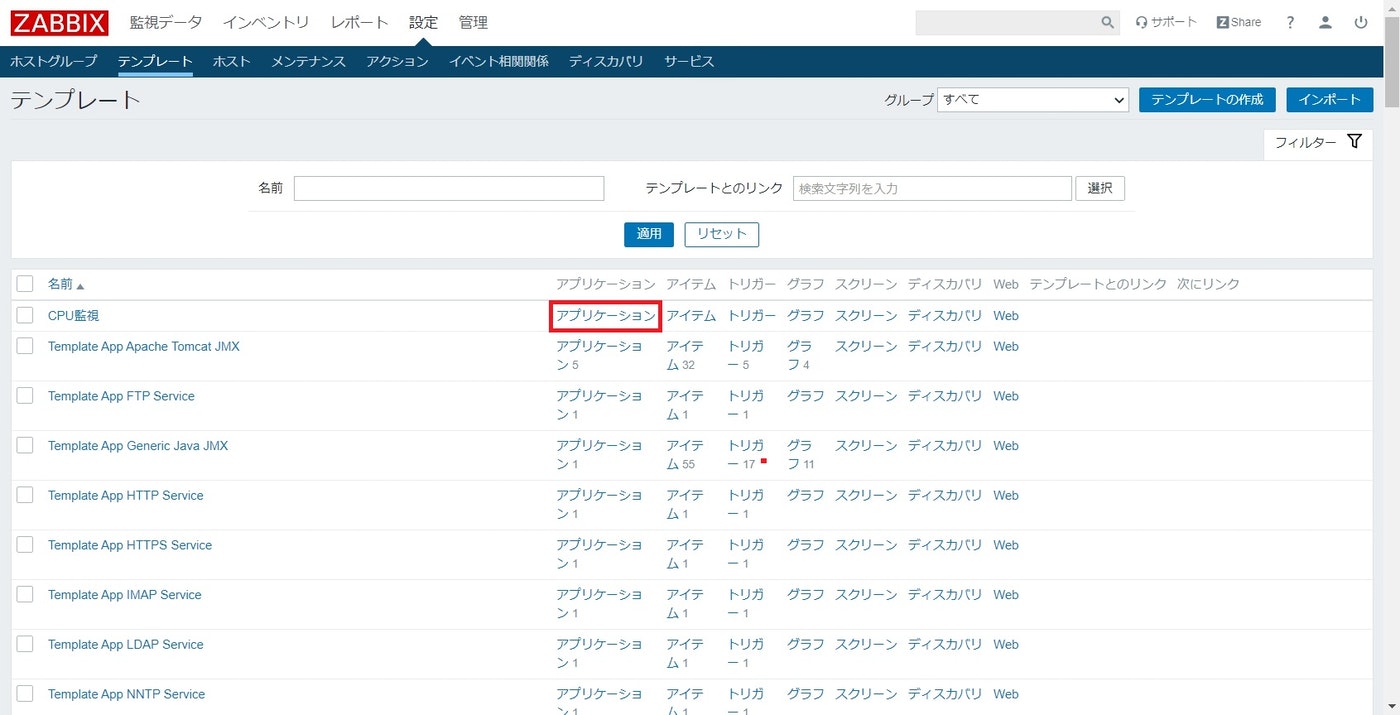Click the Share icon
This screenshot has height=715, width=1400.
(x=1238, y=21)
